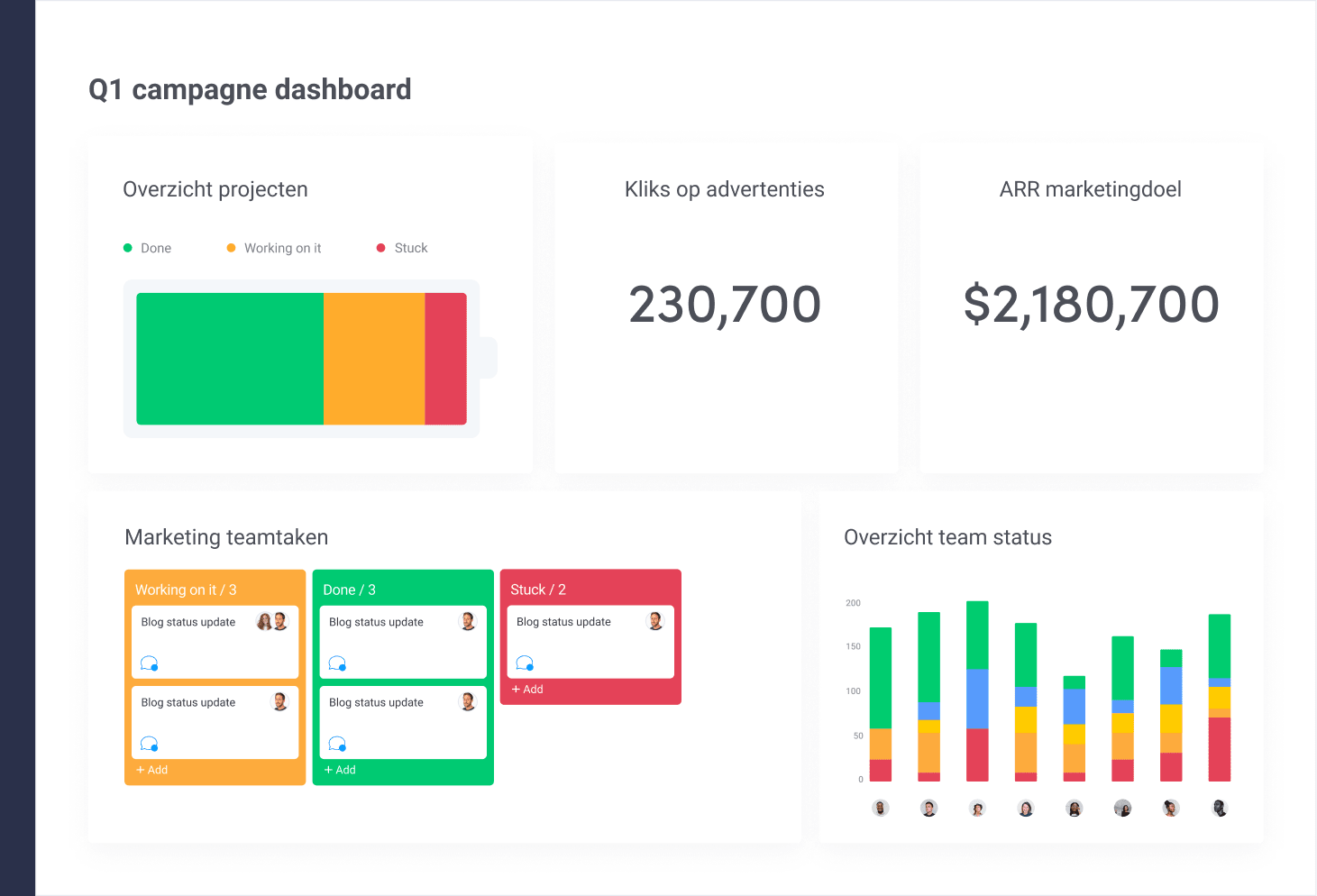
Task: Click the Done / 3 column header
Action: [350, 590]
